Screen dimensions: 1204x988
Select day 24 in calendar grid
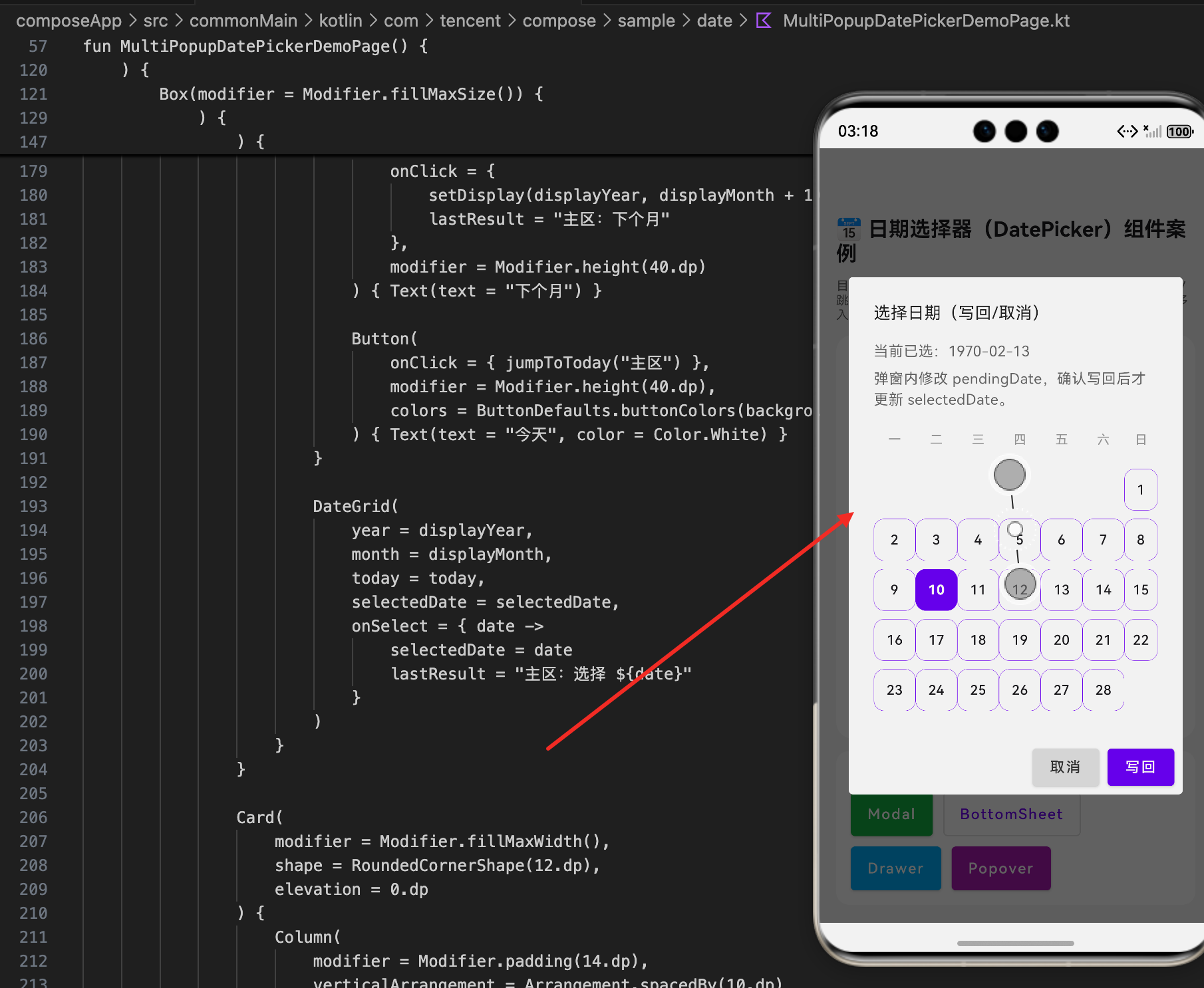936,689
